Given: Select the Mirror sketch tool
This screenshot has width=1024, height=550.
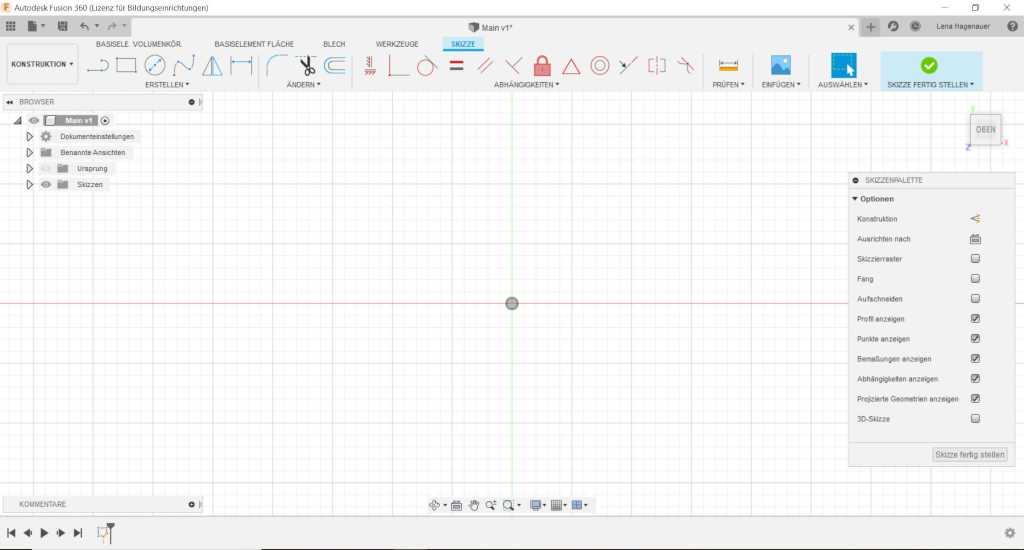Looking at the screenshot, I should (x=212, y=65).
